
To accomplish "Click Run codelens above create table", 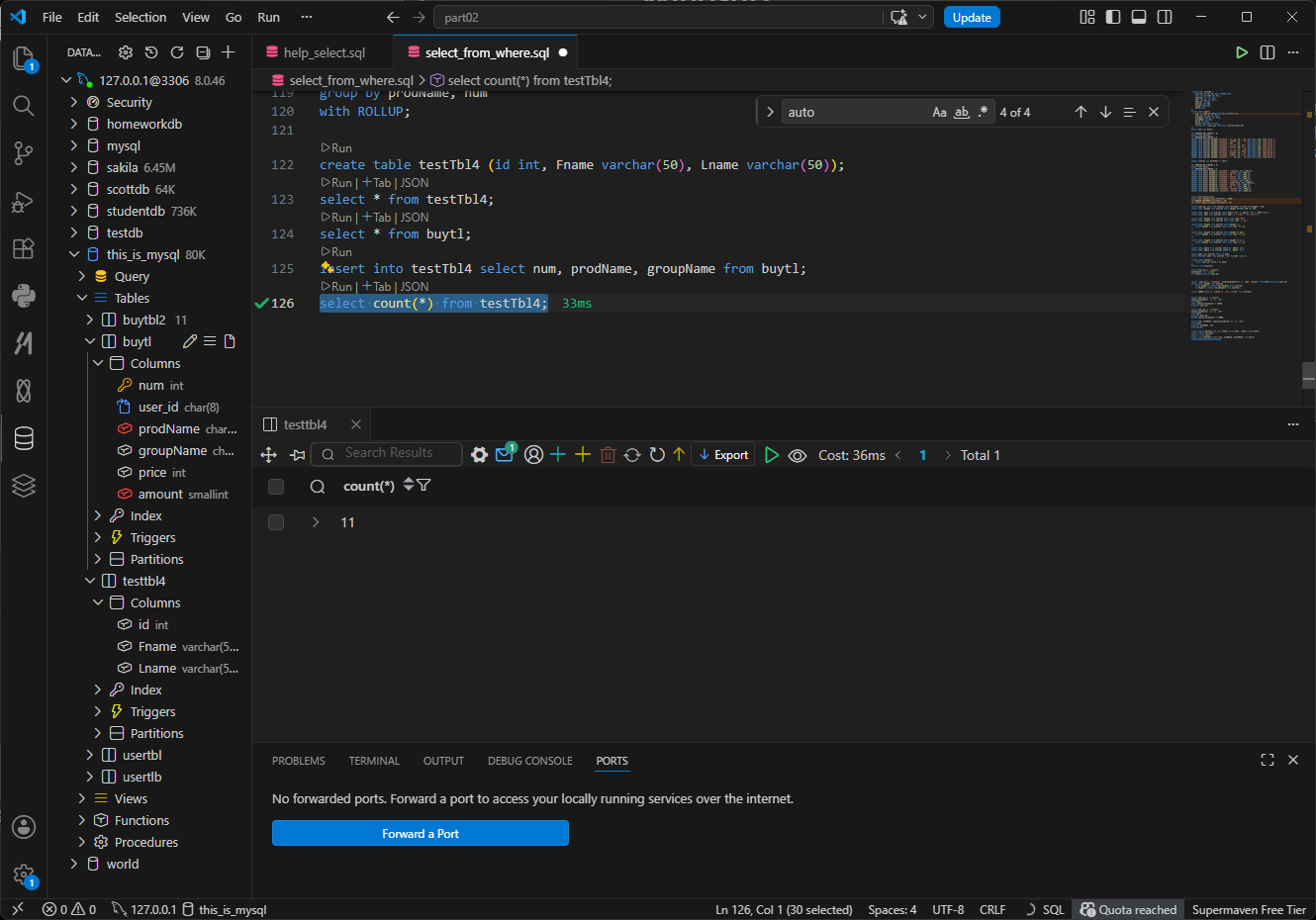I will pos(336,148).
